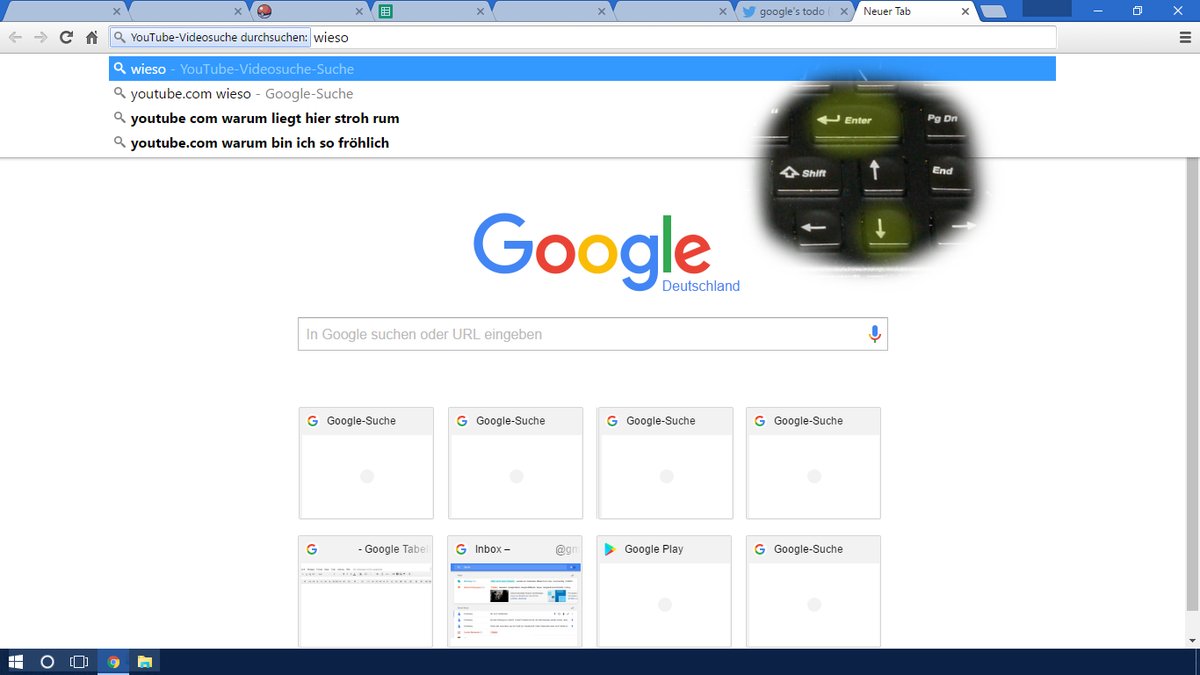Close the green spreadsheet tab
This screenshot has width=1200, height=675.
480,12
